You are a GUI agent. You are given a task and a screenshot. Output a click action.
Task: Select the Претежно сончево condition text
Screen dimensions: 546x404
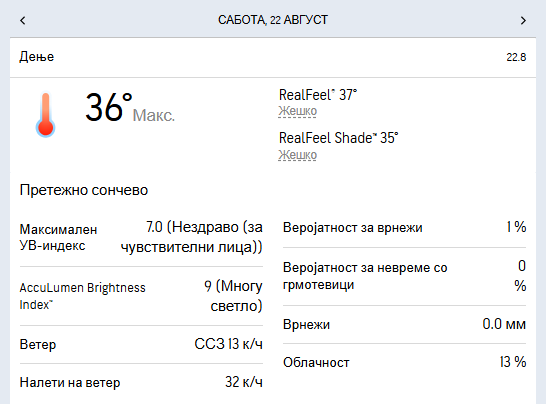(x=84, y=190)
